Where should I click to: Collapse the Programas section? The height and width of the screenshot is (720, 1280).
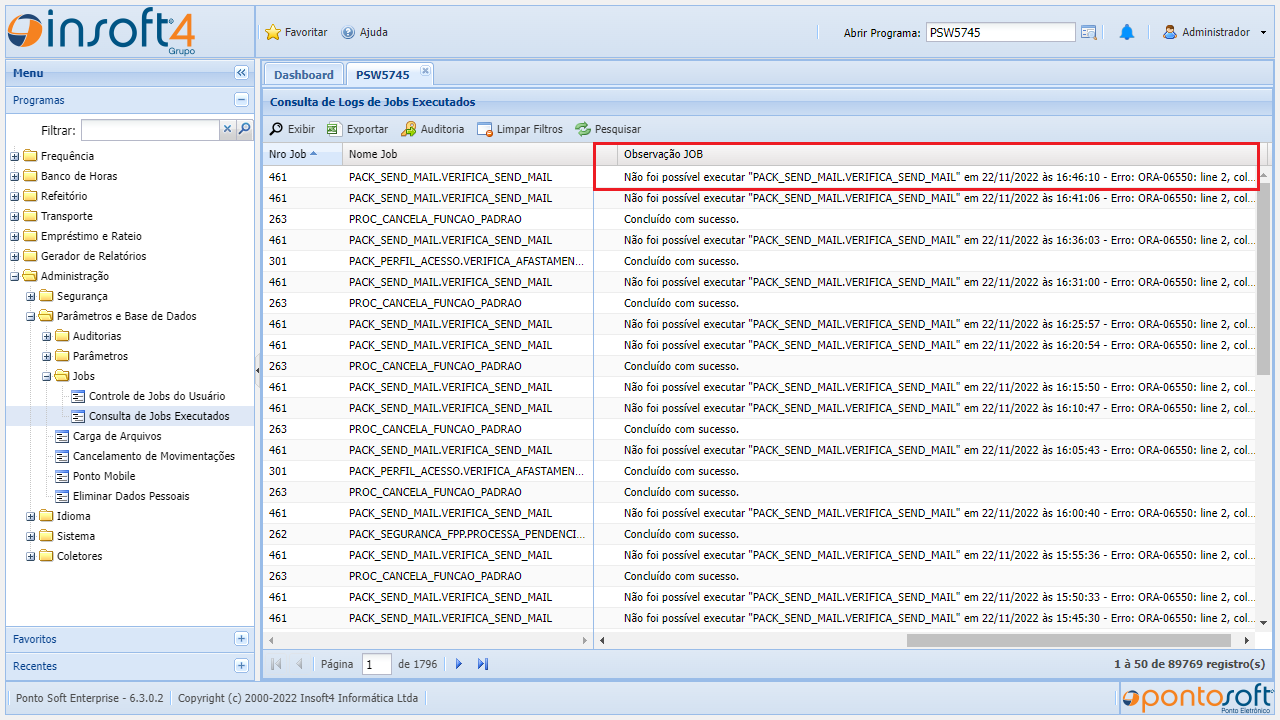coord(241,100)
